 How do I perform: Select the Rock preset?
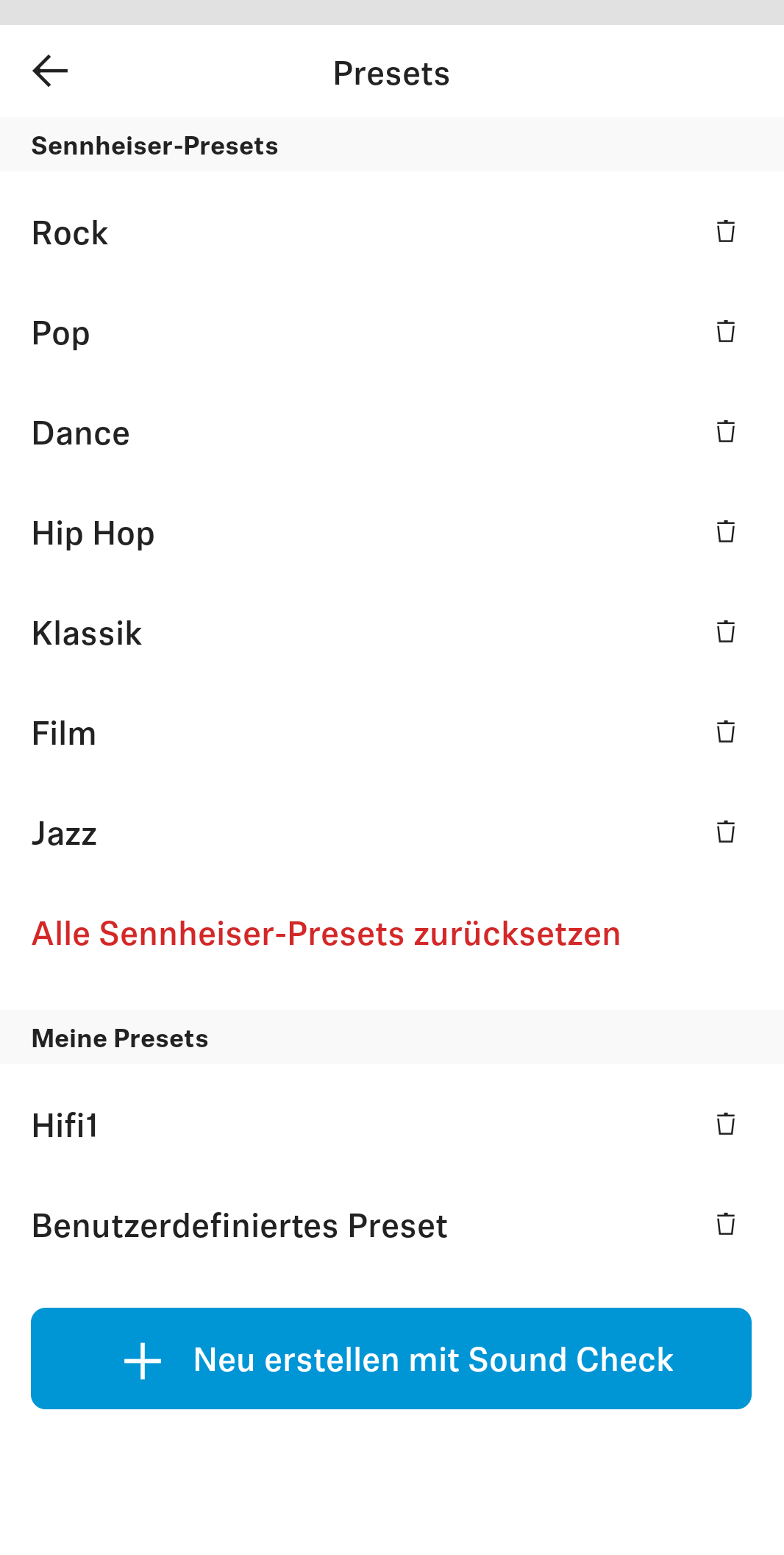(71, 233)
